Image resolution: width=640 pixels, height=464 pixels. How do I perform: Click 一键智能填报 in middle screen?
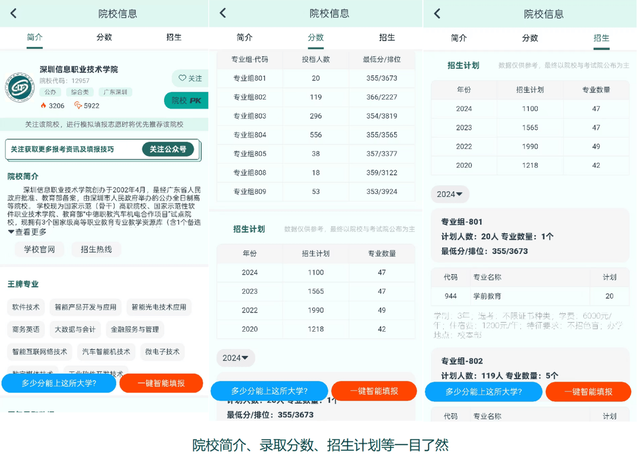pos(374,391)
